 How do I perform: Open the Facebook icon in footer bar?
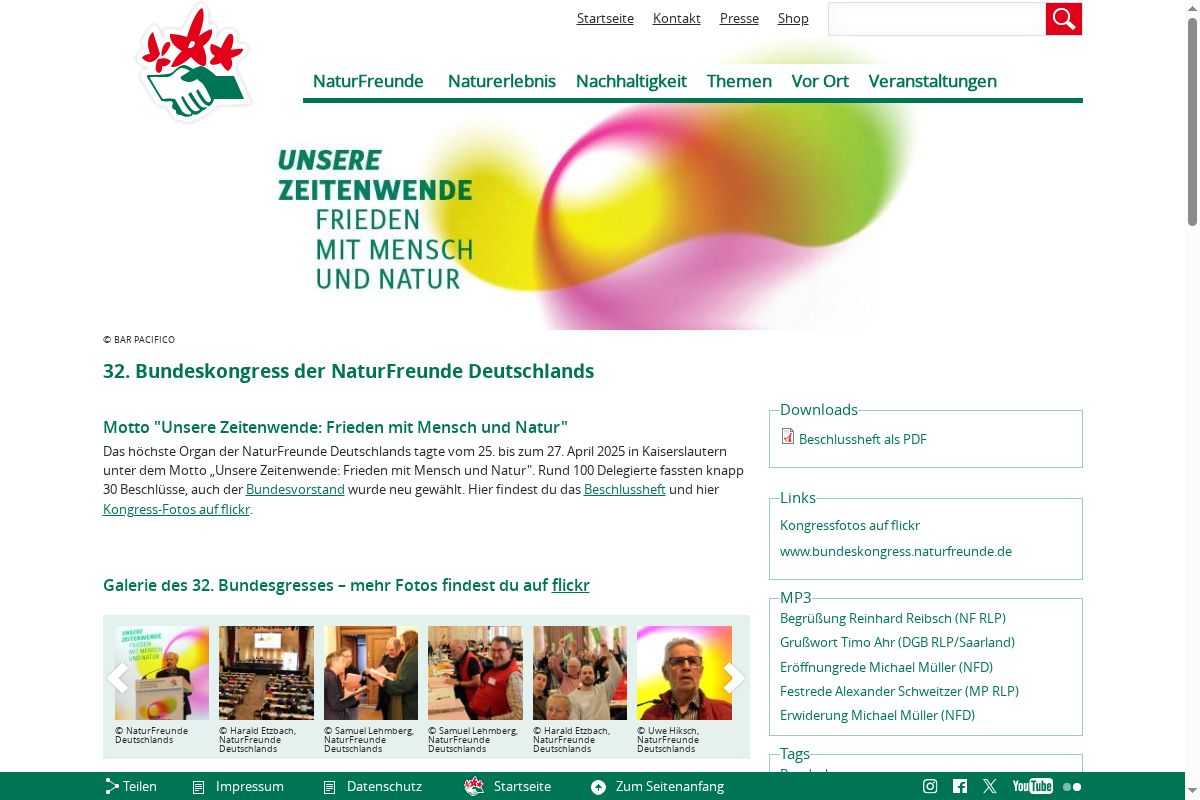(960, 786)
